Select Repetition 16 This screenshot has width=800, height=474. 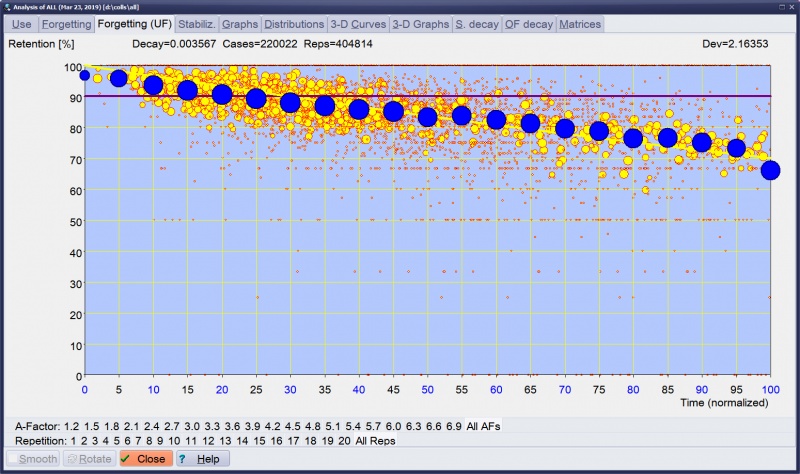(277, 441)
